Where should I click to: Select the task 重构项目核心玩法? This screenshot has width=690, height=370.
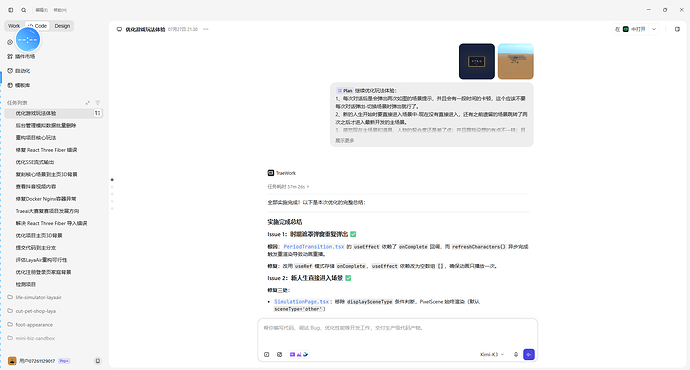click(x=36, y=138)
